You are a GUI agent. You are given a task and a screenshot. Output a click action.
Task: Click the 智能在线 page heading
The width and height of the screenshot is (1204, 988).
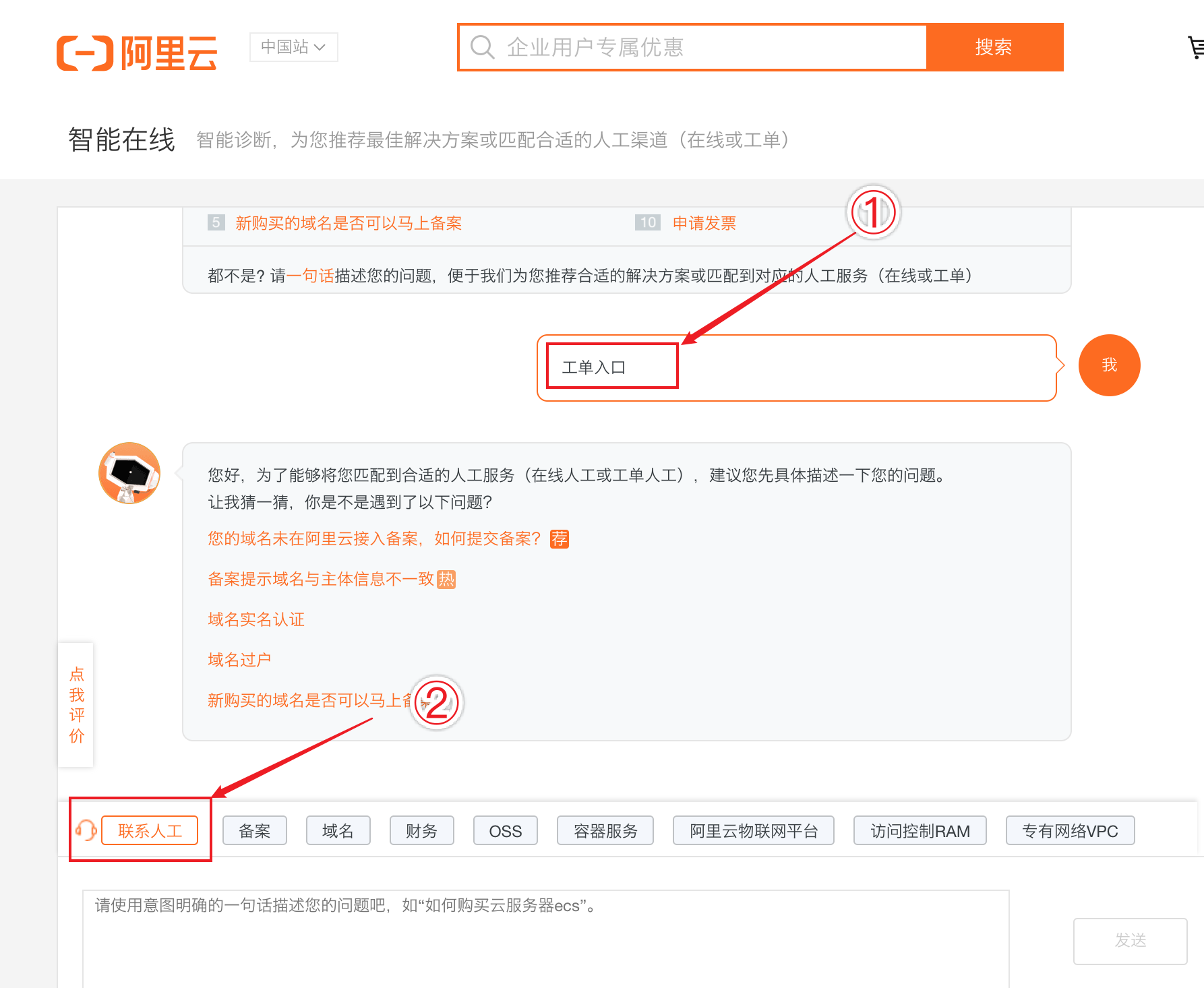[x=122, y=140]
